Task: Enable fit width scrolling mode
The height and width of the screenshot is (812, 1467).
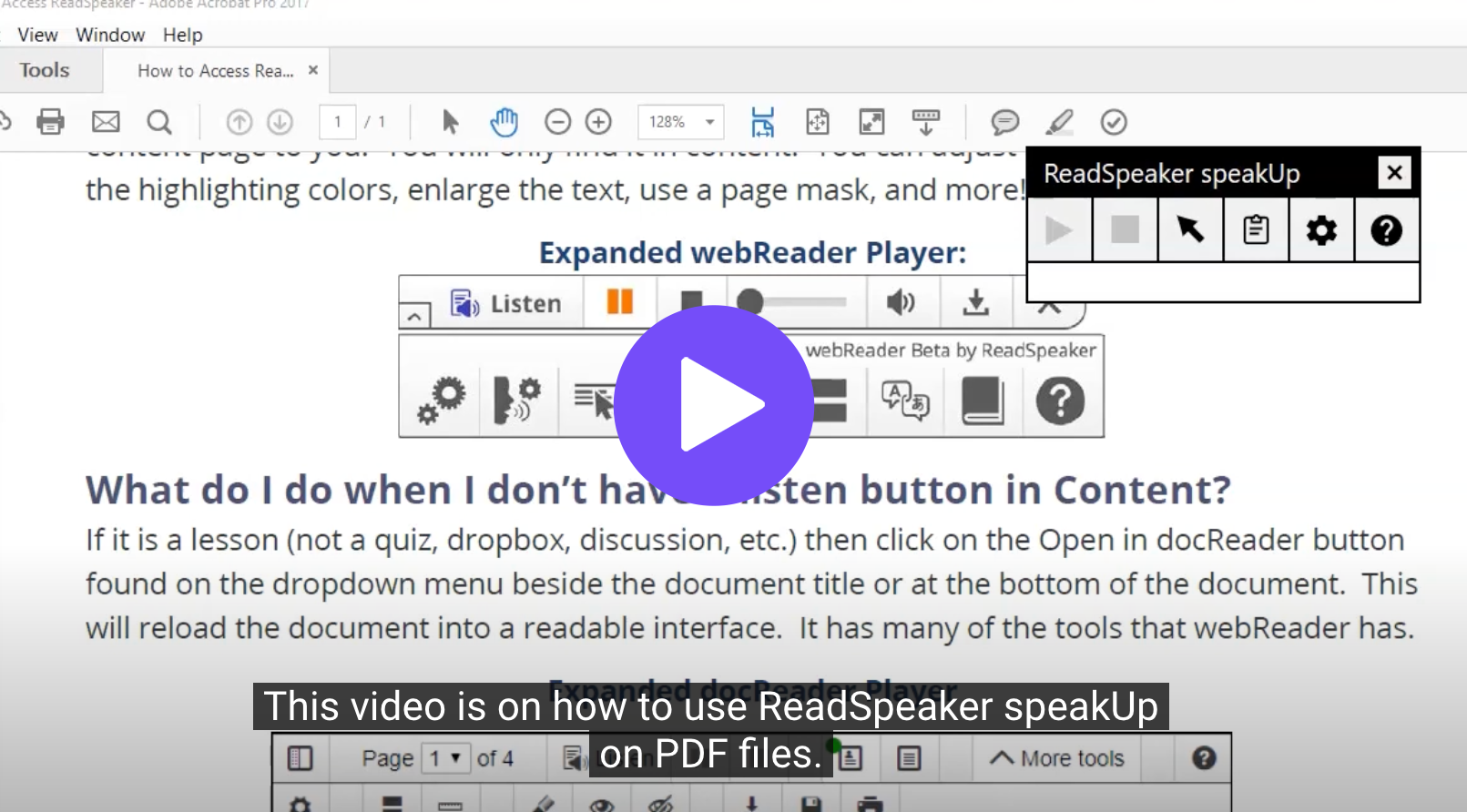Action: click(762, 121)
